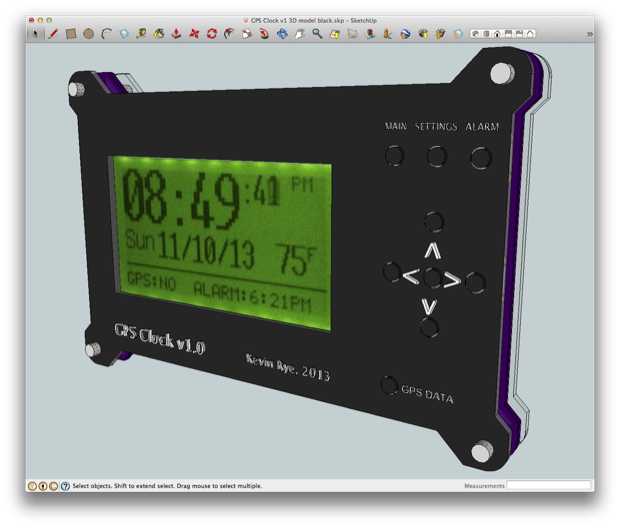The image size is (620, 527).
Task: Click button hole under SETTINGS label
Action: [437, 157]
